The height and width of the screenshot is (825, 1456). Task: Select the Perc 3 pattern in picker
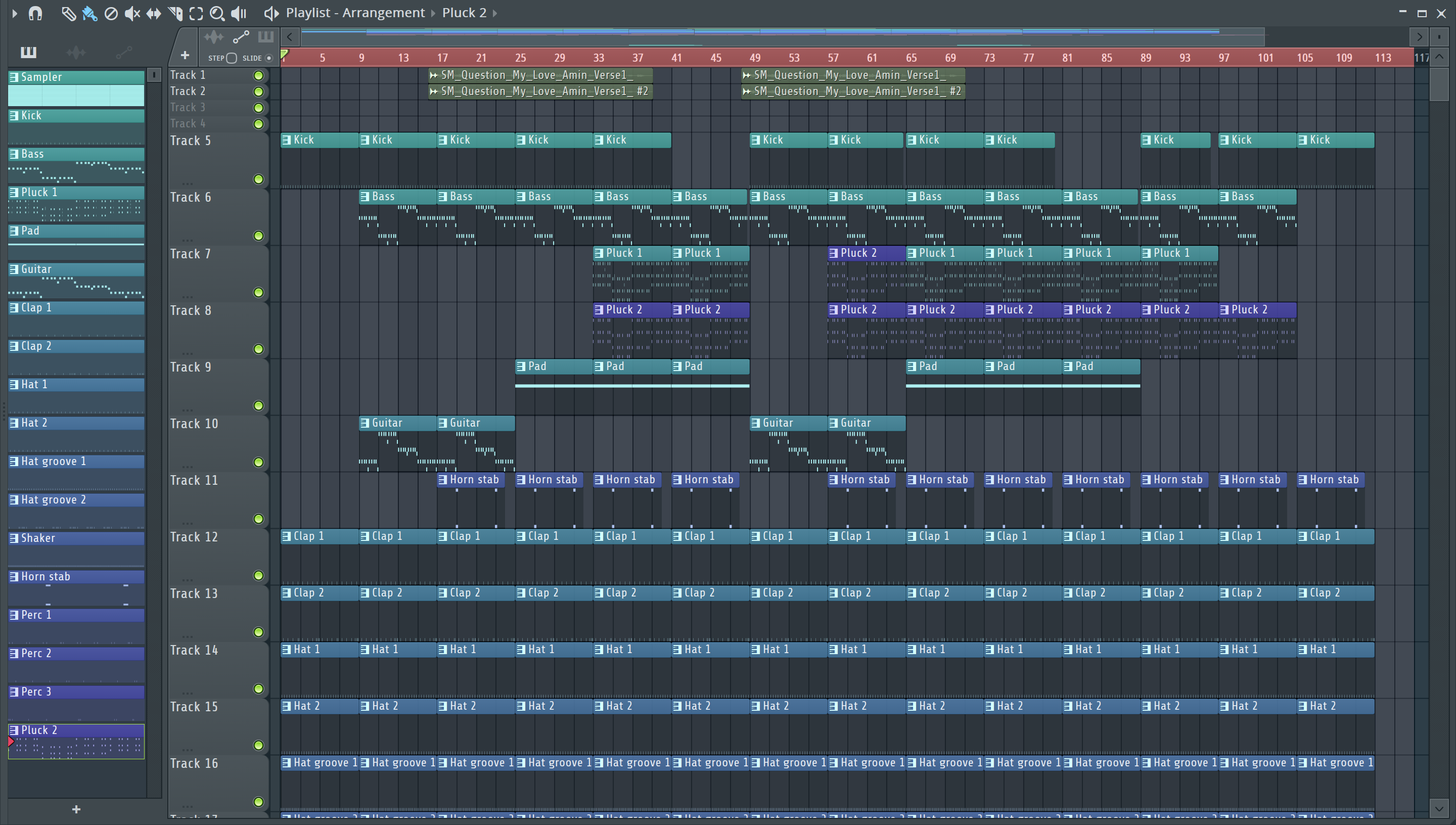tap(76, 703)
